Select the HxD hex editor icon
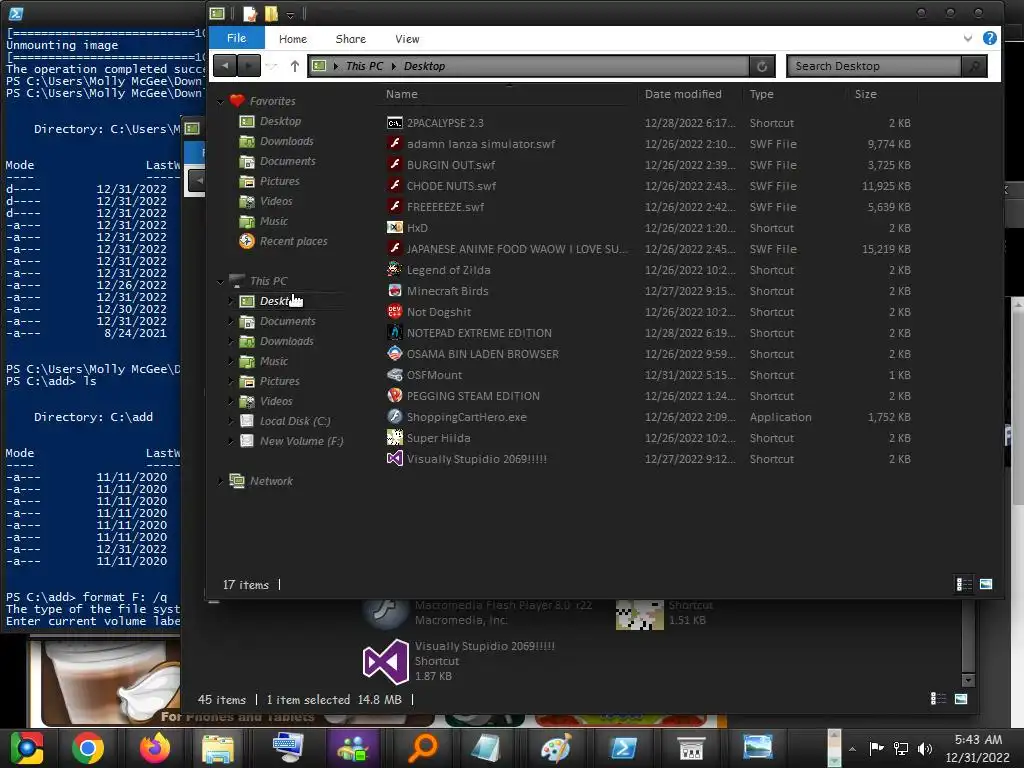1024x768 pixels. click(x=394, y=227)
